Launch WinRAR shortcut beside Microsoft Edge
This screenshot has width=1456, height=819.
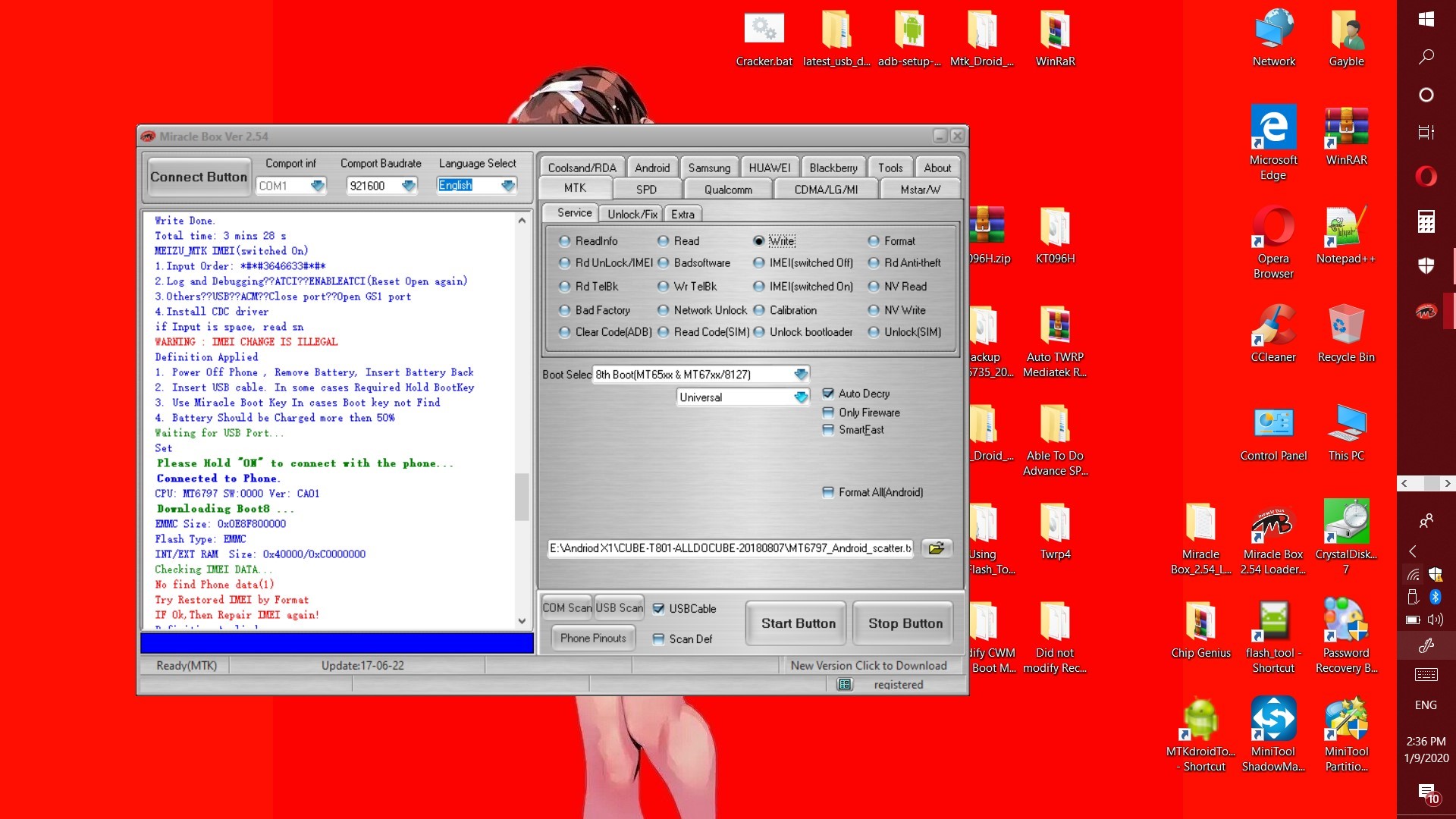click(1347, 136)
